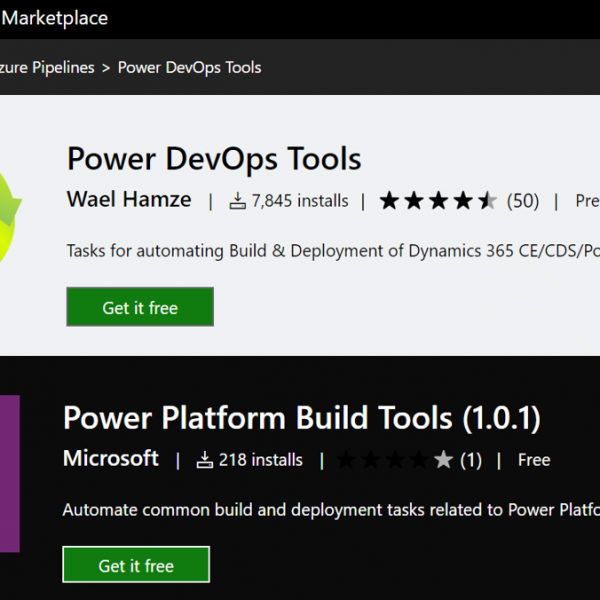This screenshot has width=600, height=600.
Task: Read the Automate common build description
Action: point(331,510)
